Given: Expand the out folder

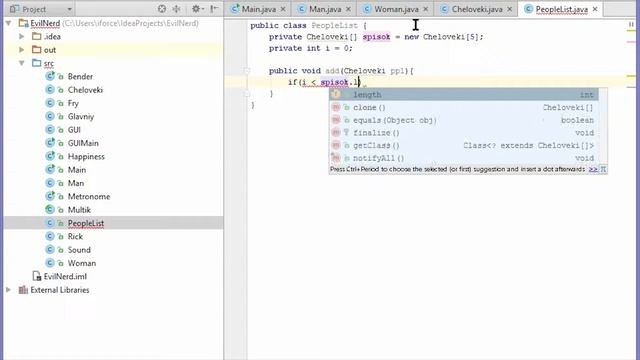Looking at the screenshot, I should 22,50.
